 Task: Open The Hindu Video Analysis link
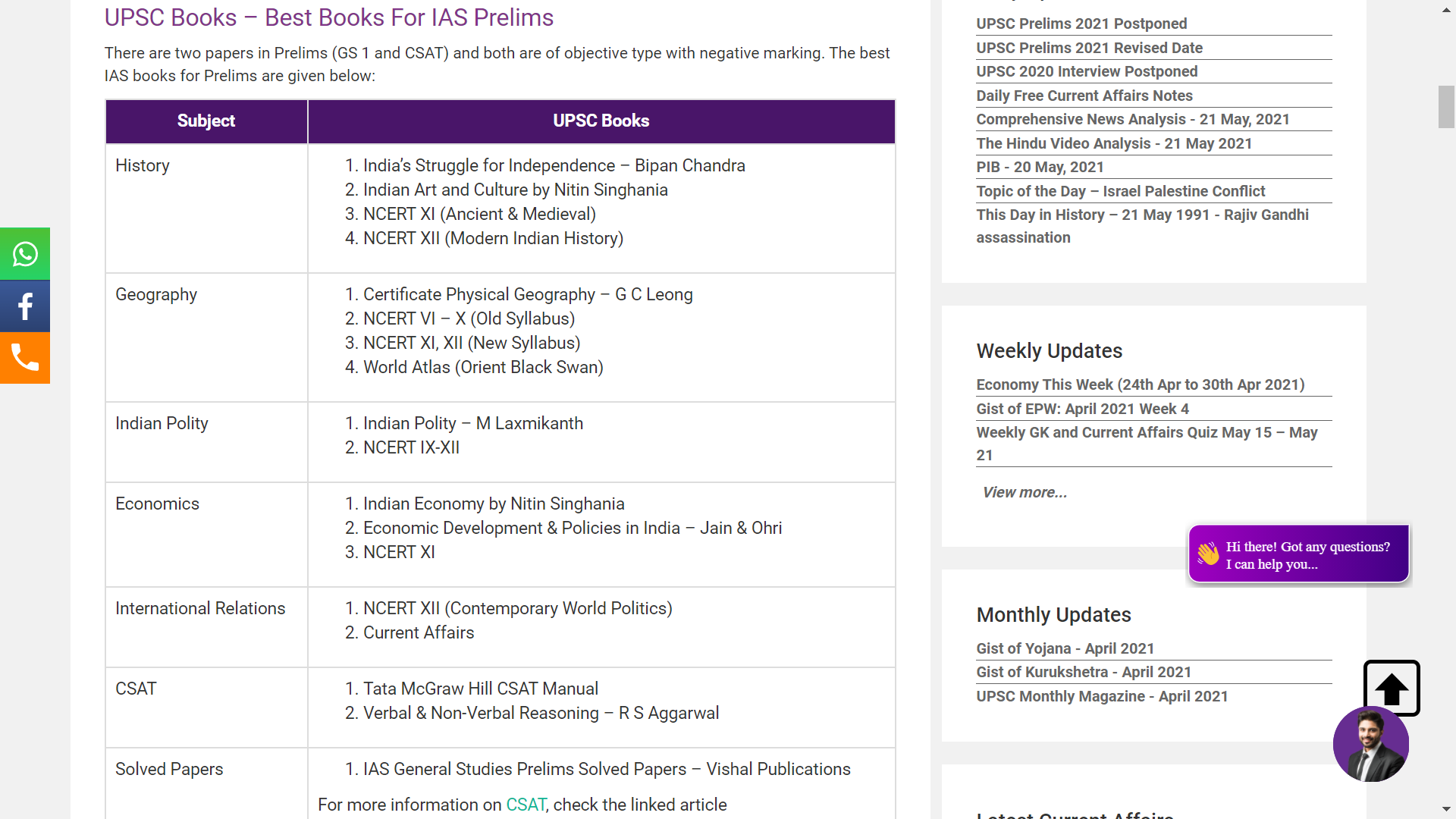(x=1114, y=143)
